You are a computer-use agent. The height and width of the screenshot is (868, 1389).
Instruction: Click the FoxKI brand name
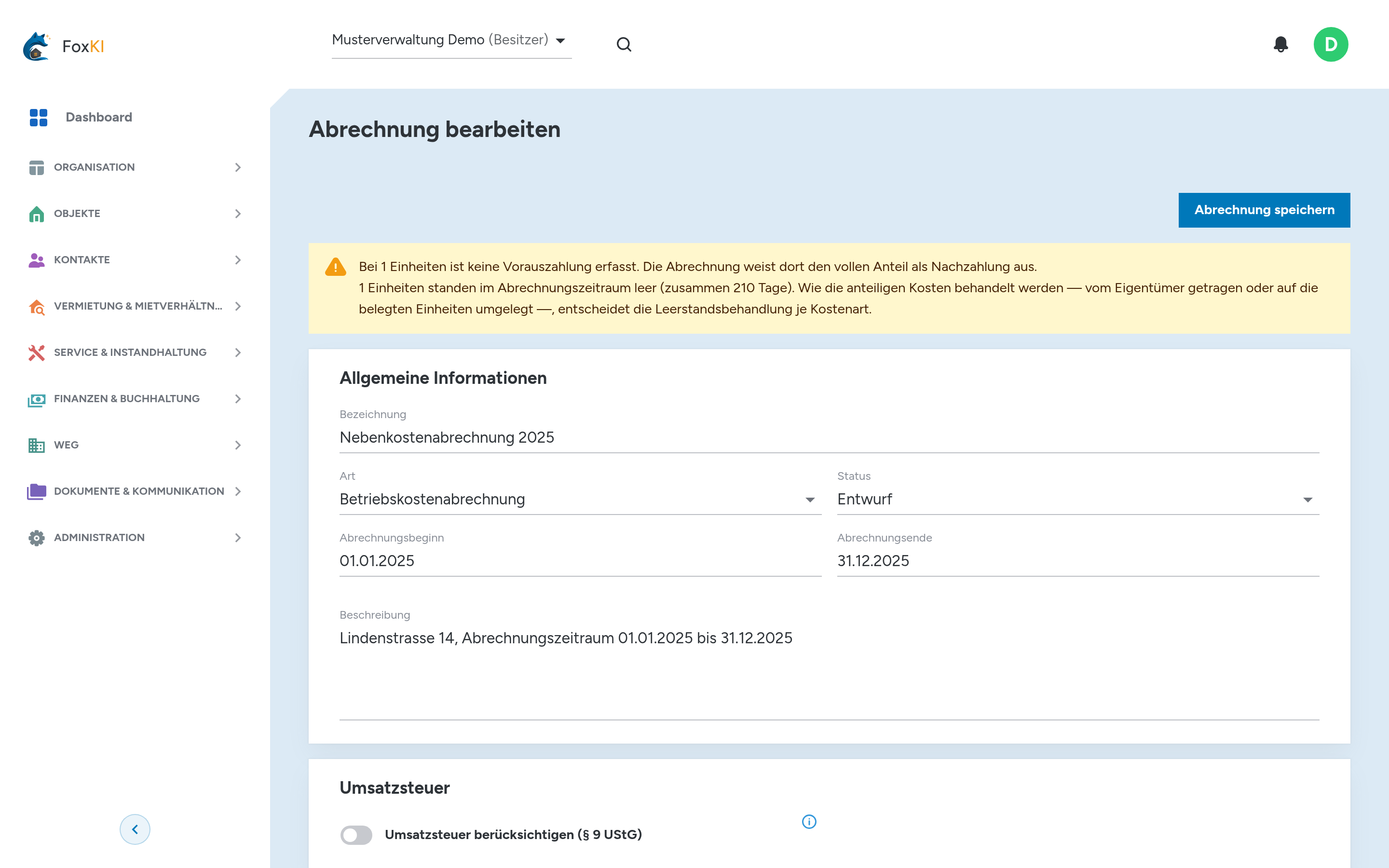point(83,46)
